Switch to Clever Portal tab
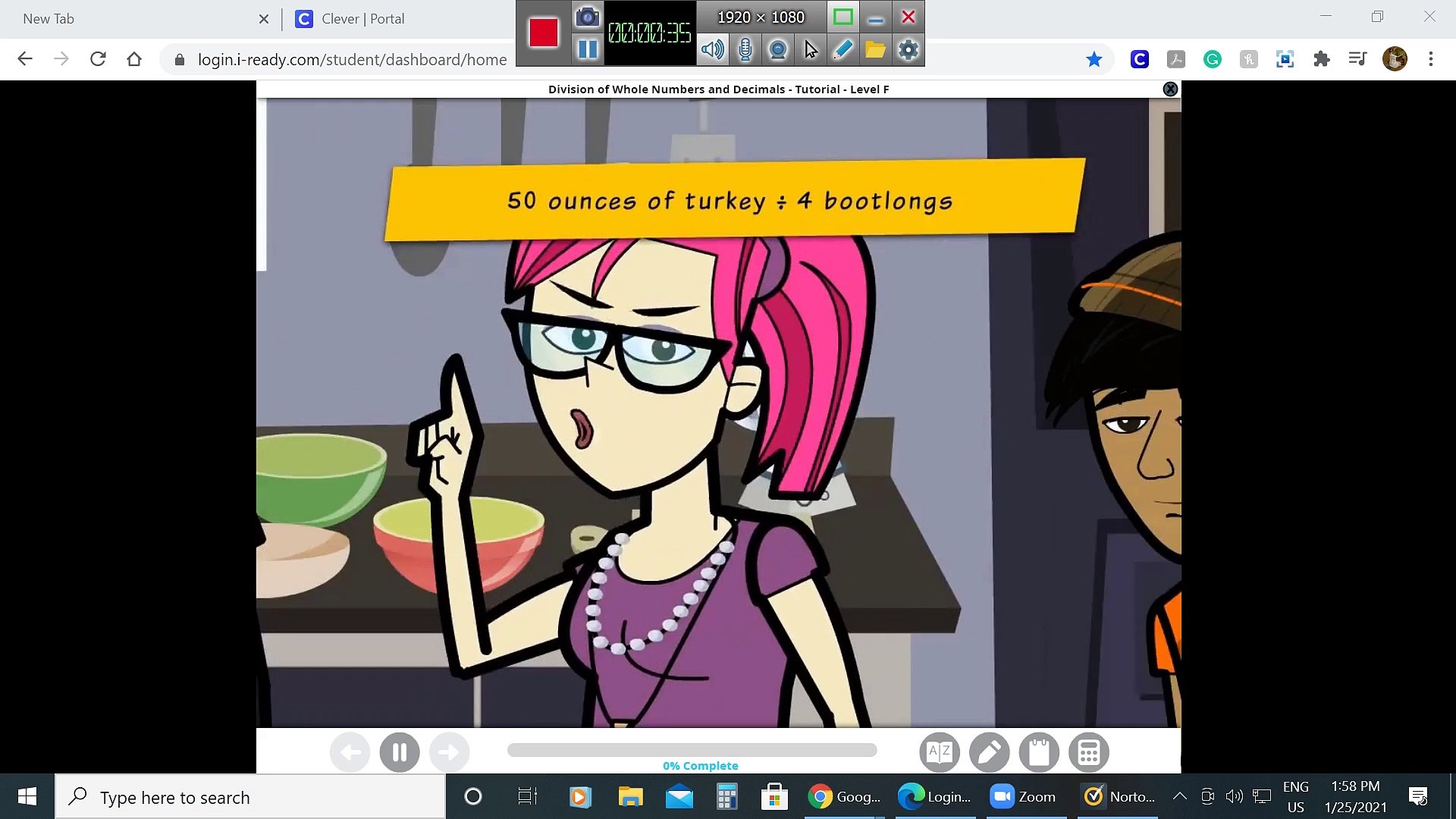 [362, 19]
